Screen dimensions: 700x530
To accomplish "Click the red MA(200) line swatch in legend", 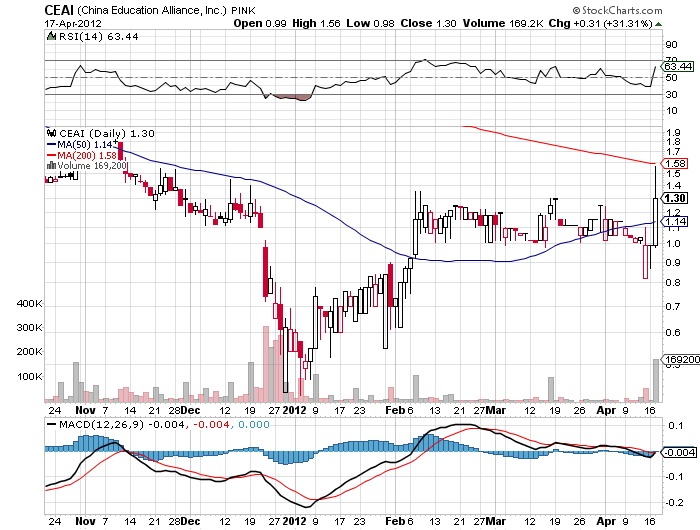I will [x=51, y=155].
